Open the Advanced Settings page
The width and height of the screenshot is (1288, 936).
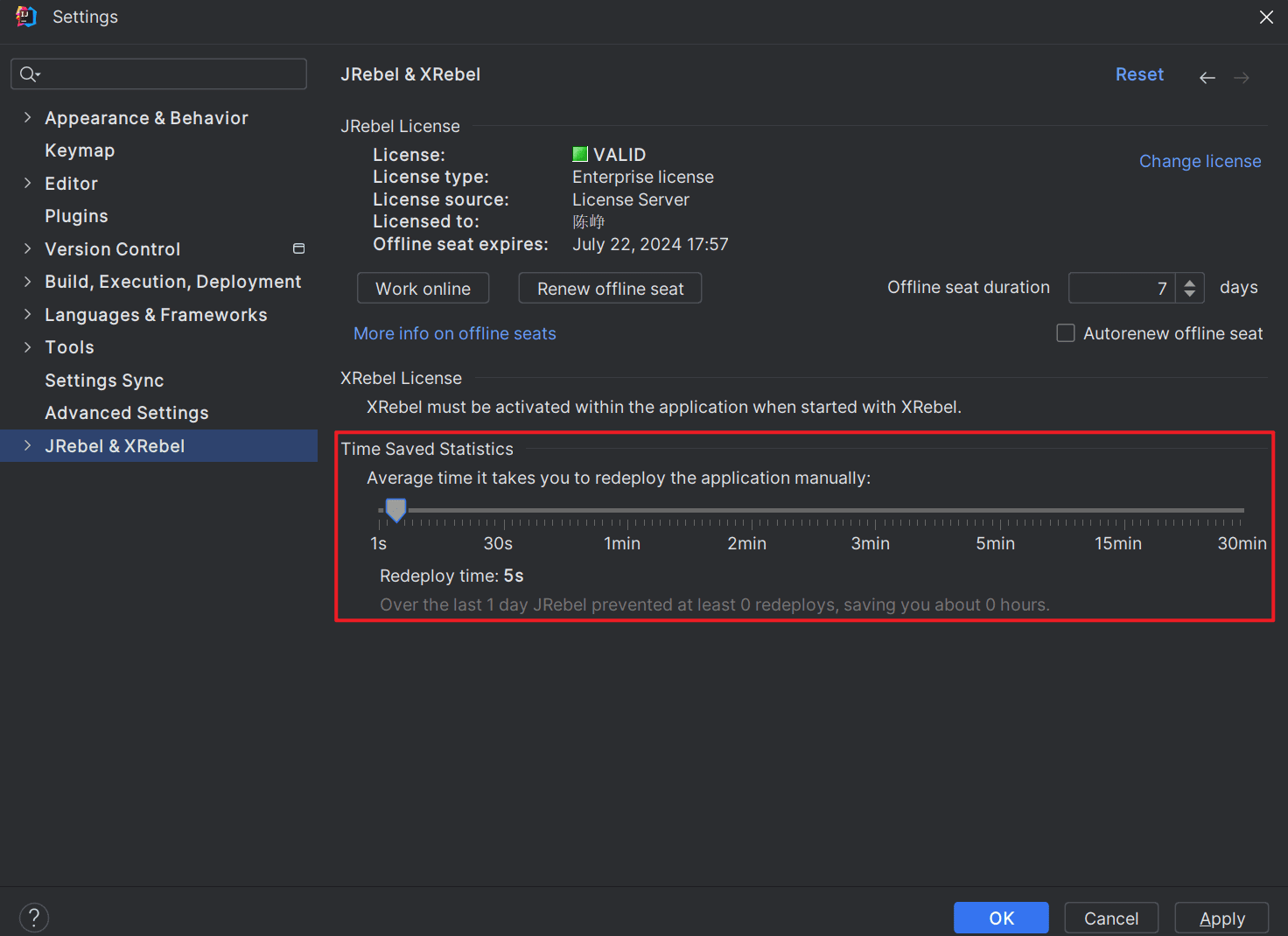pos(127,413)
